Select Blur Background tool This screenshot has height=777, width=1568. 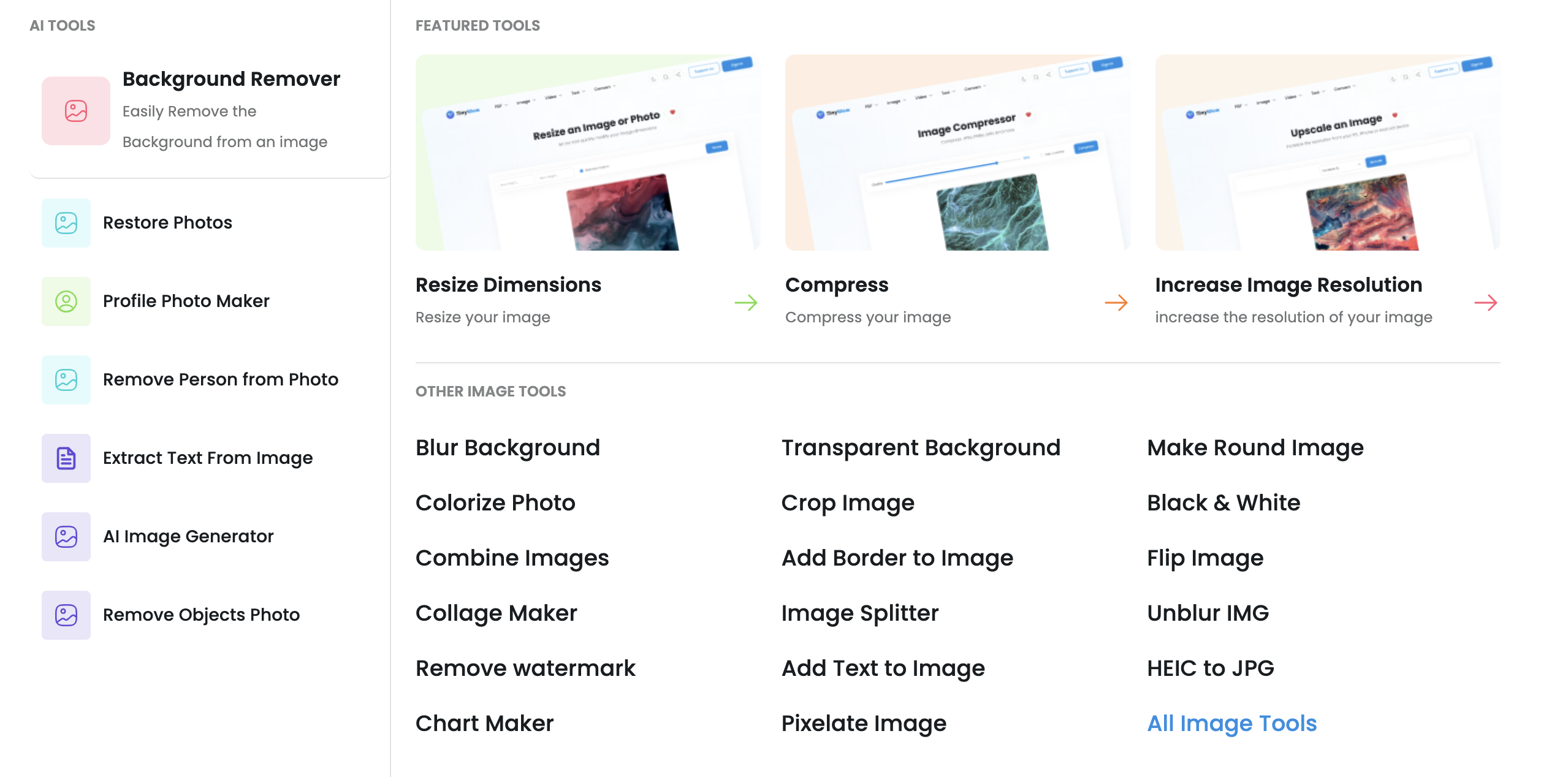pos(508,448)
